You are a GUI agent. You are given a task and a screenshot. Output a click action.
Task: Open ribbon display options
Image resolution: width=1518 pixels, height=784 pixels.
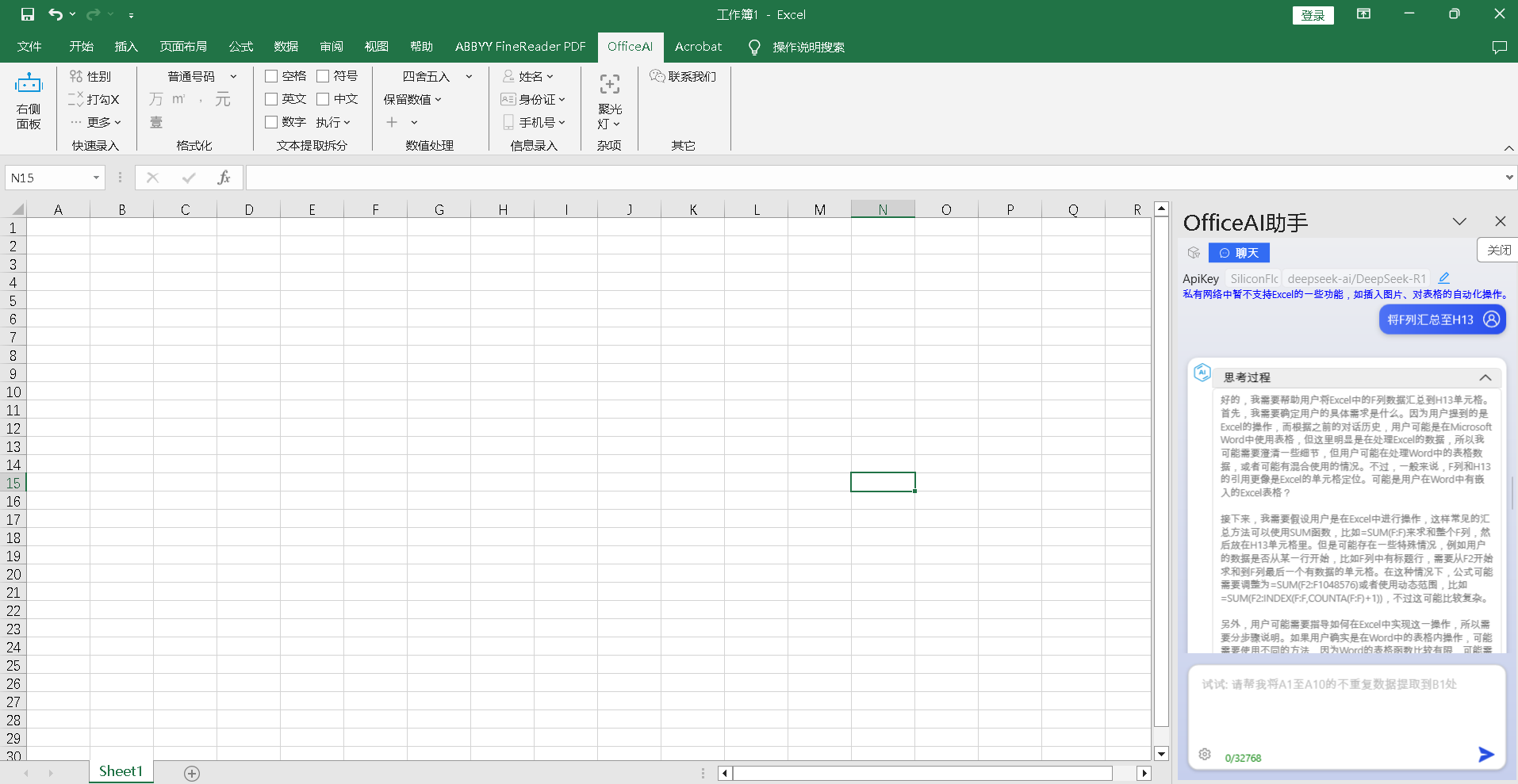(1363, 14)
